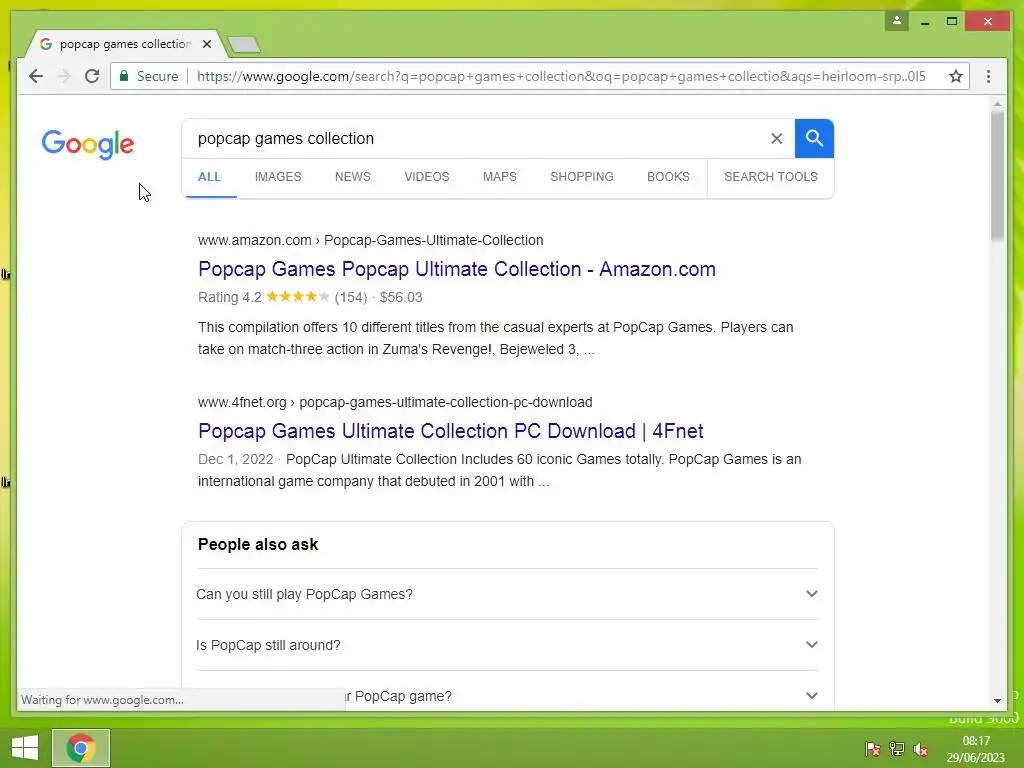The width and height of the screenshot is (1024, 768).
Task: Close the popcap games collection tab
Action: coord(207,44)
